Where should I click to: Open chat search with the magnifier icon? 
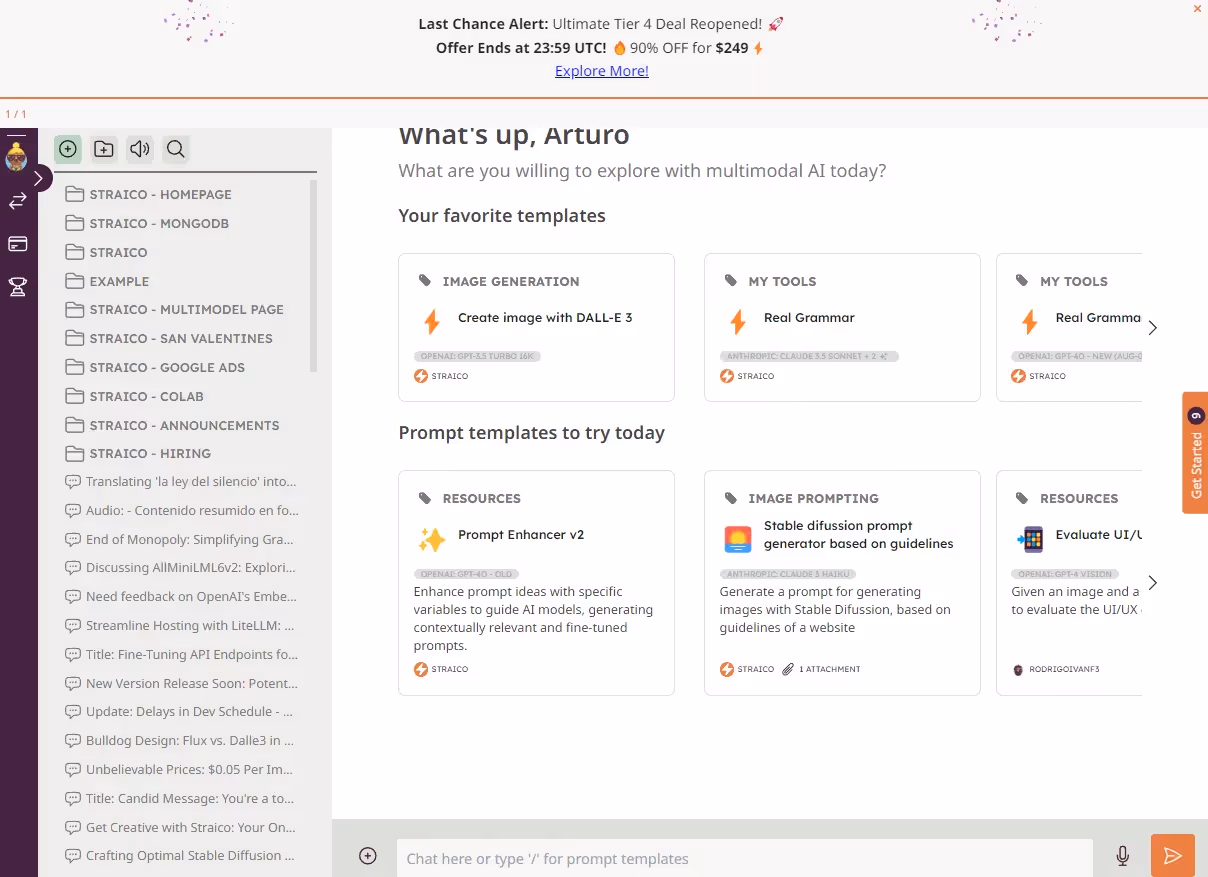[x=176, y=149]
